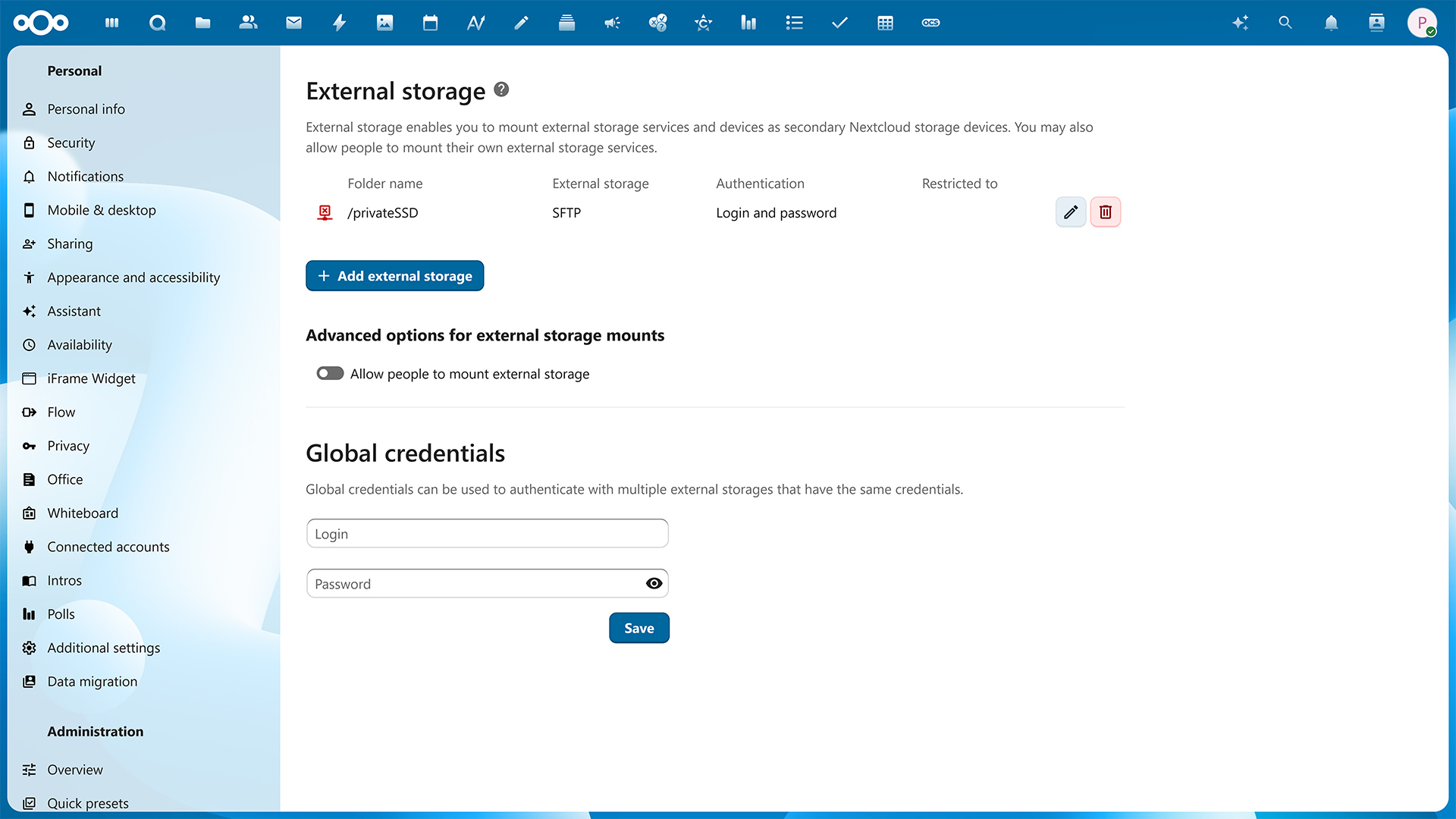1456x819 pixels.
Task: Open the Deck app icon
Action: pyautogui.click(x=566, y=23)
